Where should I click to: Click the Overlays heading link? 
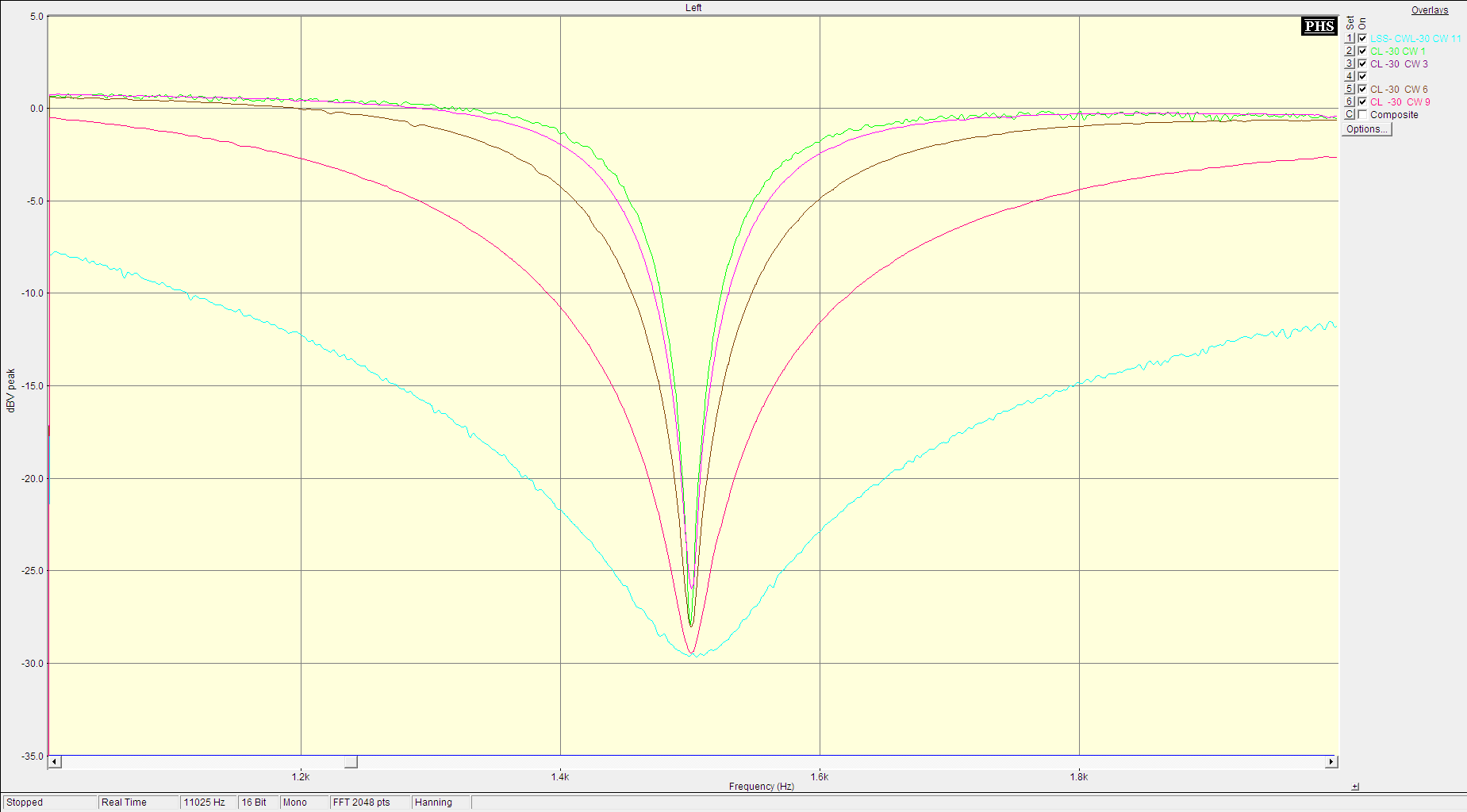pyautogui.click(x=1429, y=10)
